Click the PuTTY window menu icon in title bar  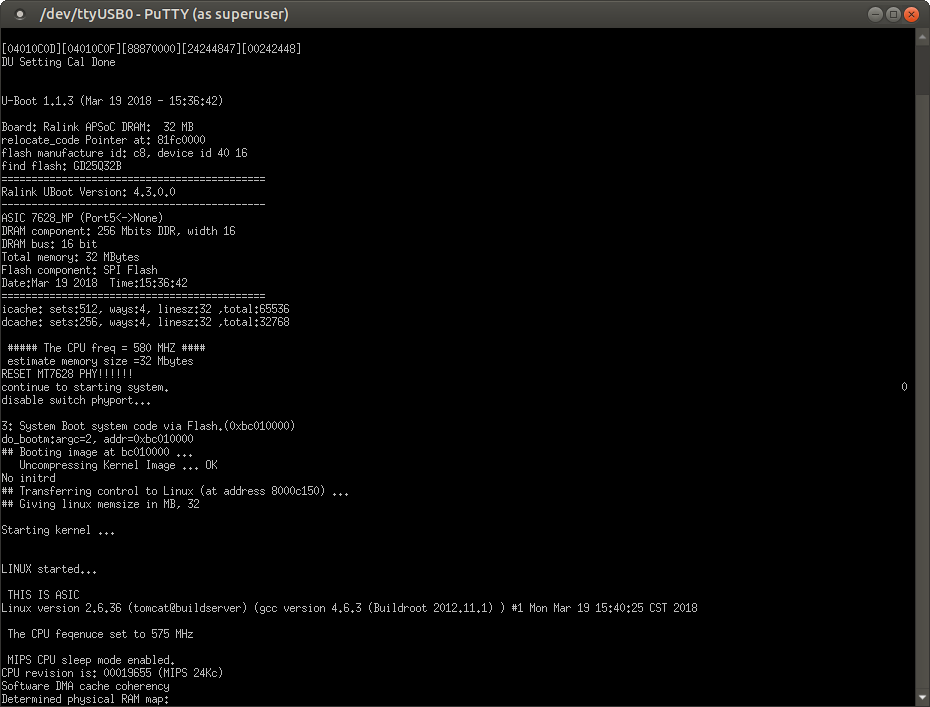tap(19, 15)
